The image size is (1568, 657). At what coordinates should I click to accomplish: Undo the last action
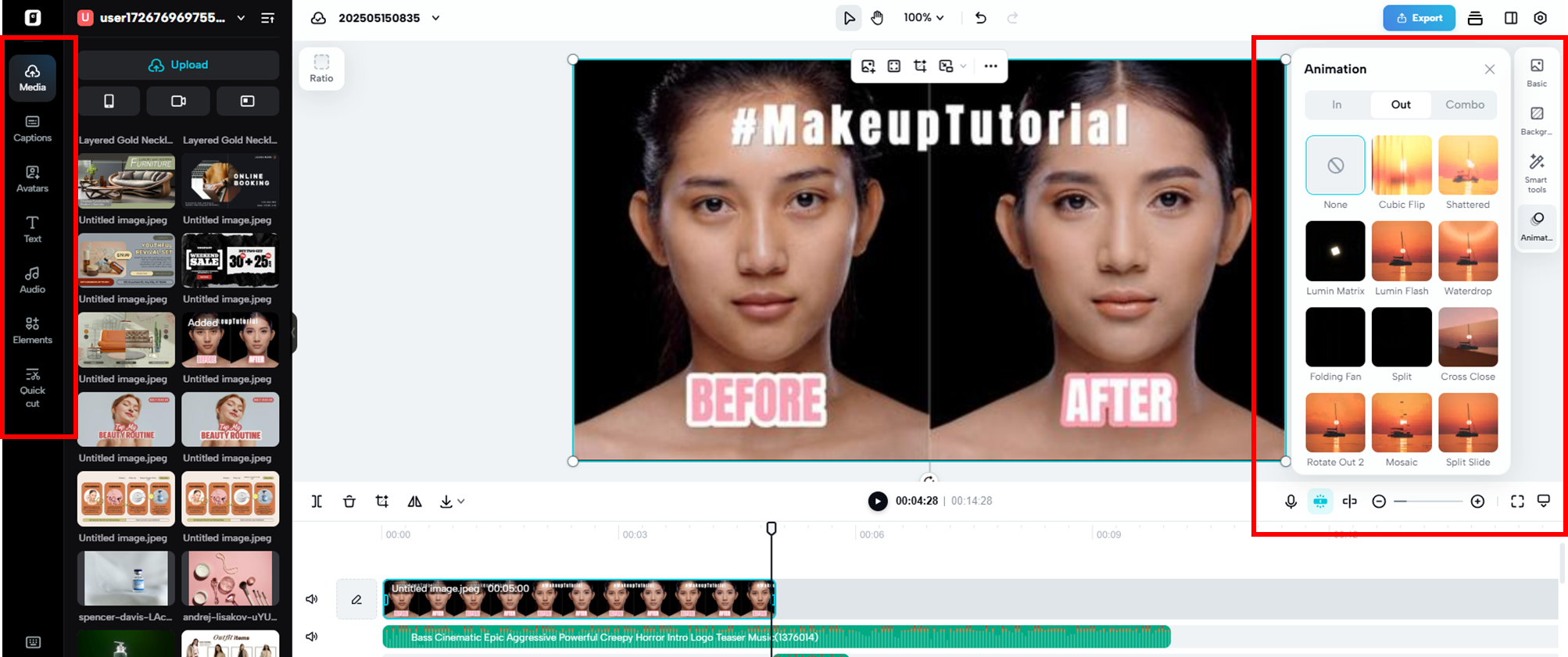click(980, 18)
